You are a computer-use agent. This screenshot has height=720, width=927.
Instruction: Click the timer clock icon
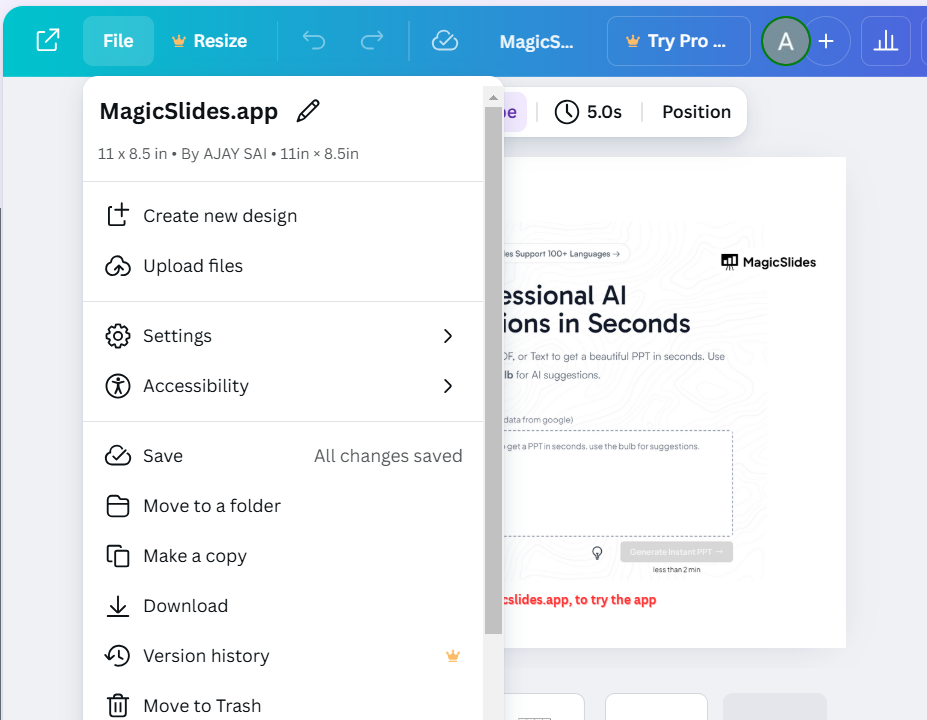566,112
